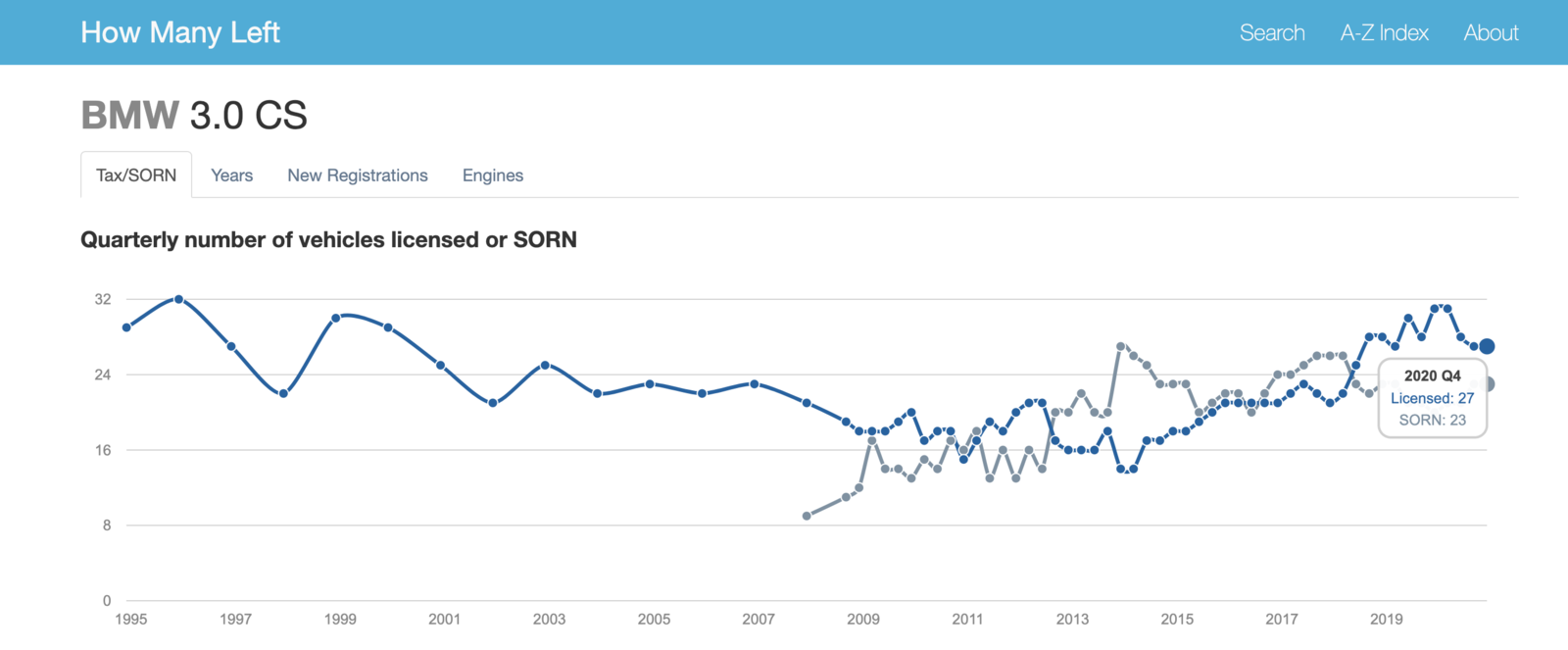Select the Tax/SORN tab
This screenshot has width=1568, height=650.
[136, 175]
